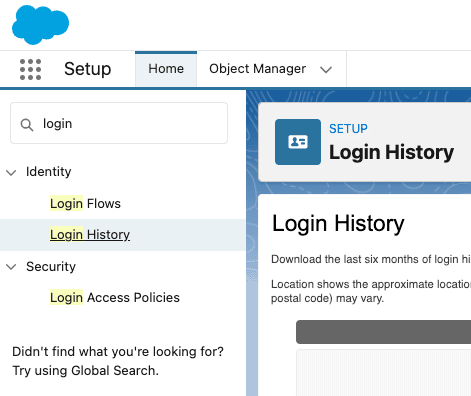Click the Security section label

point(51,267)
